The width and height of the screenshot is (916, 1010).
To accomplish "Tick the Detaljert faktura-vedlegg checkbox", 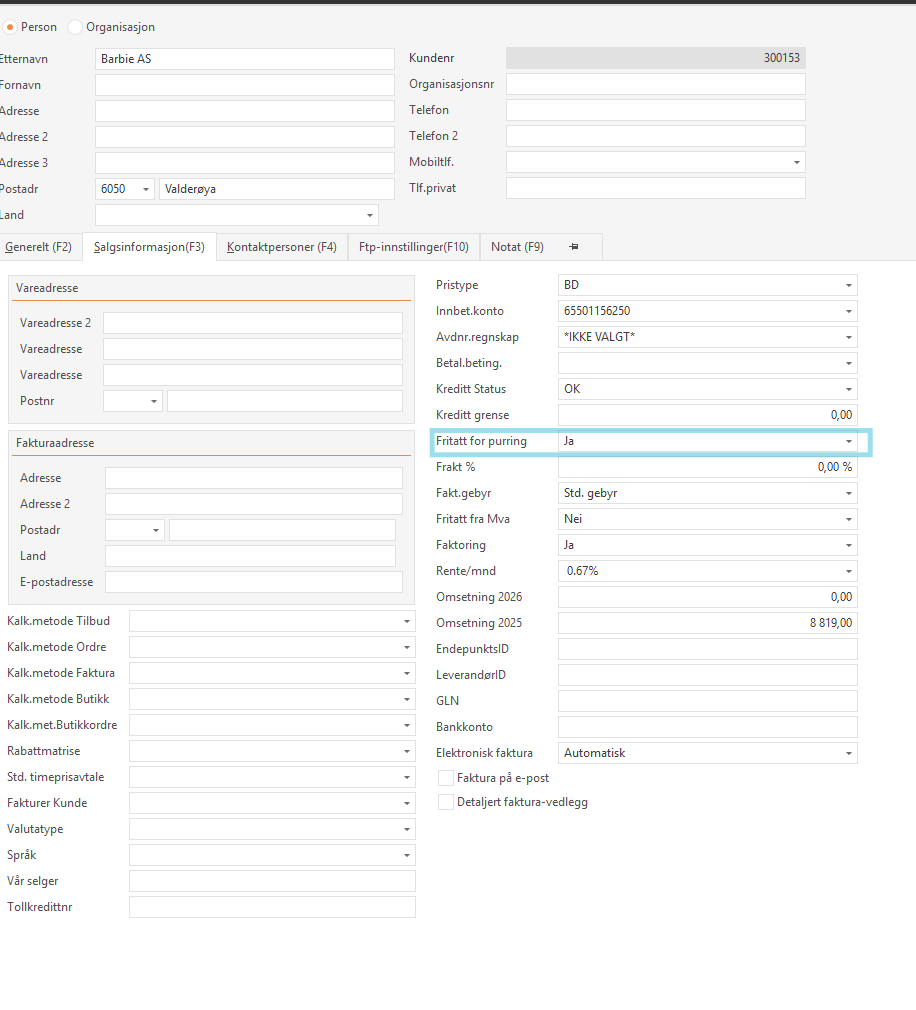I will tap(446, 802).
